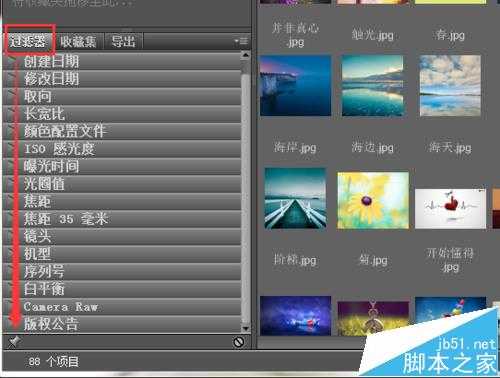Click the clear filter icon
The height and width of the screenshot is (378, 500).
(x=239, y=342)
